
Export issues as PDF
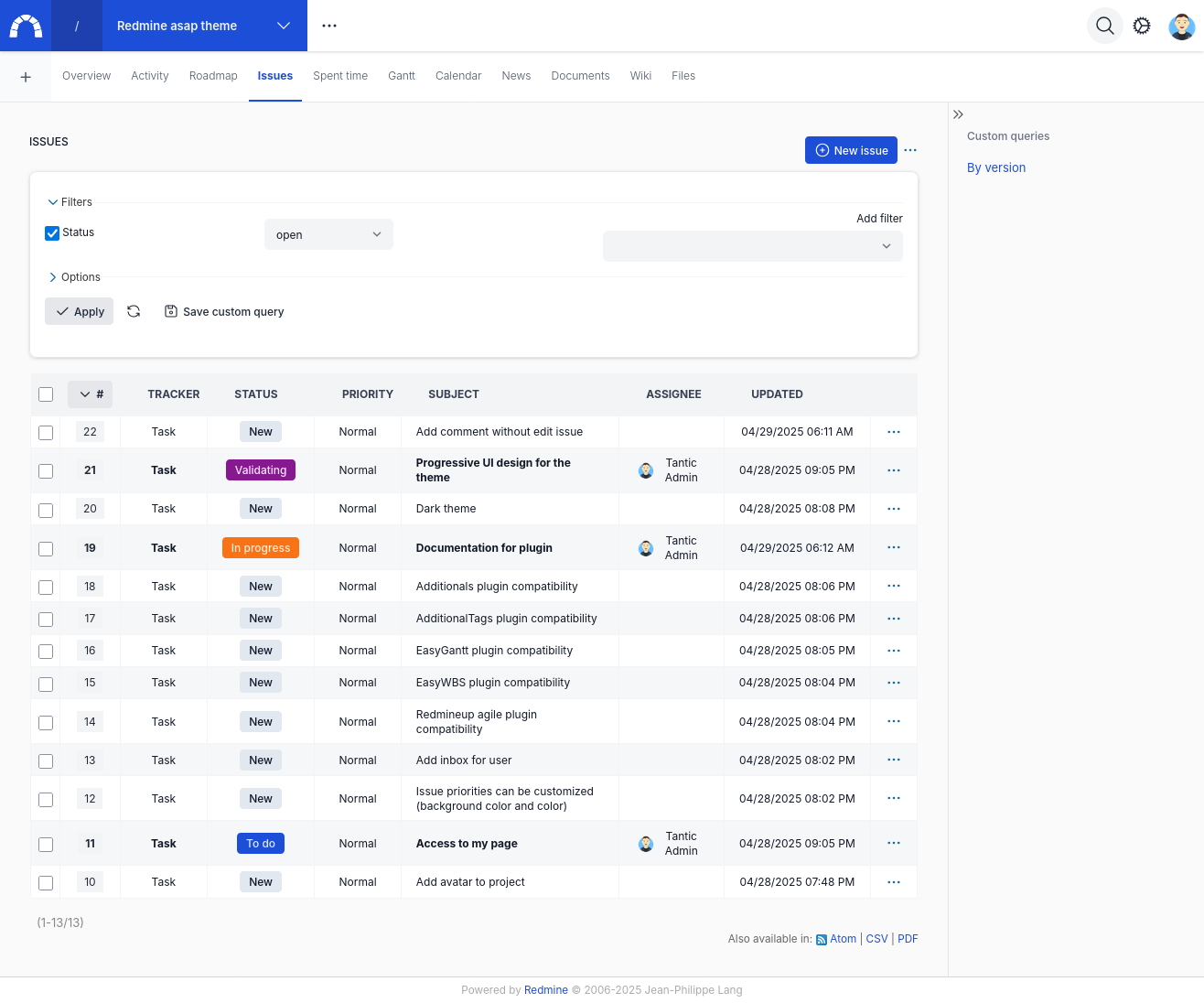click(x=908, y=939)
